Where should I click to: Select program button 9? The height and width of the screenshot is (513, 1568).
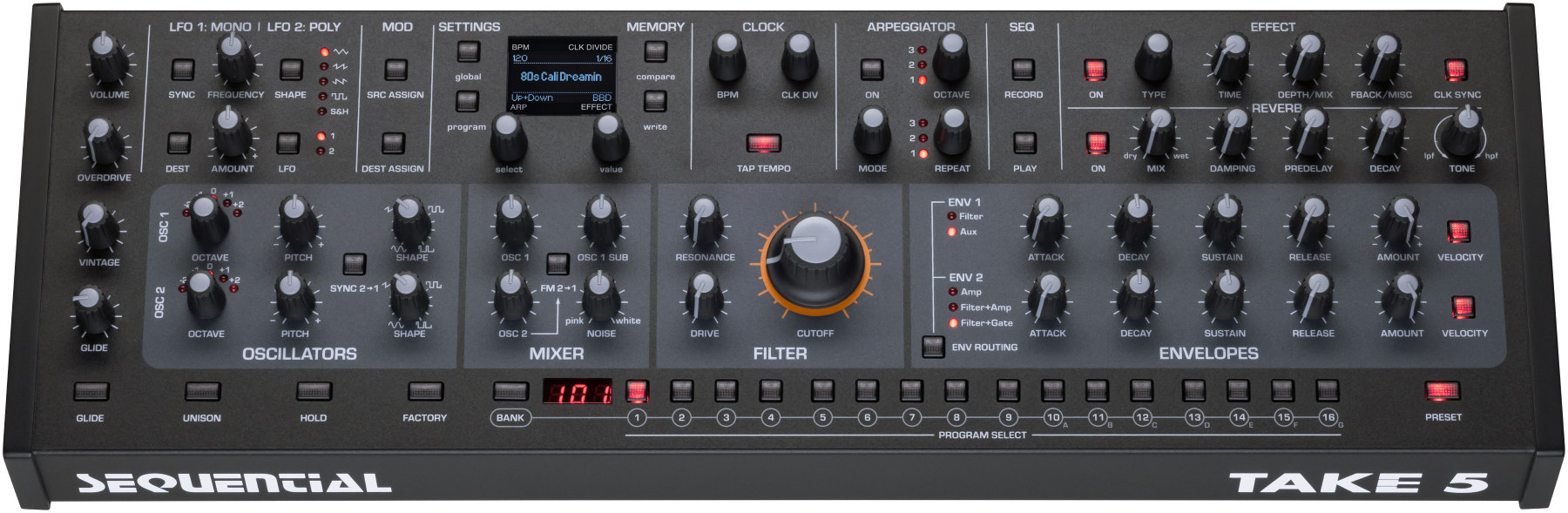1008,391
